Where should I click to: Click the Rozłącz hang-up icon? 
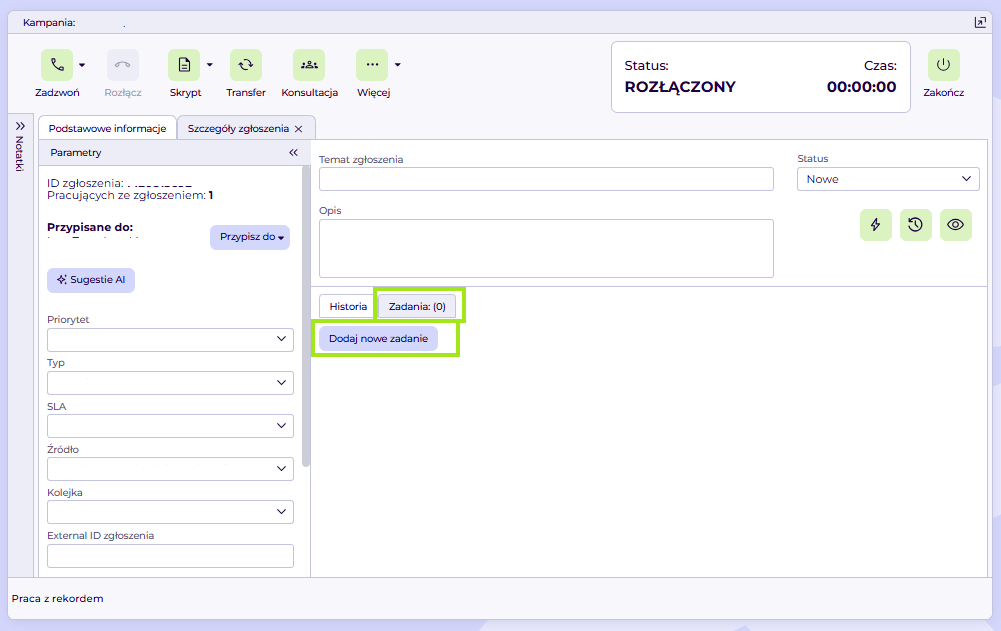coord(123,65)
